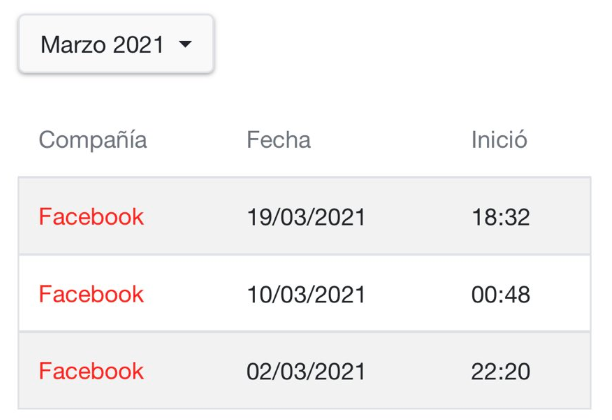612x420 pixels.
Task: Click the caret arrow beside Marzo 2021
Action: [x=184, y=45]
